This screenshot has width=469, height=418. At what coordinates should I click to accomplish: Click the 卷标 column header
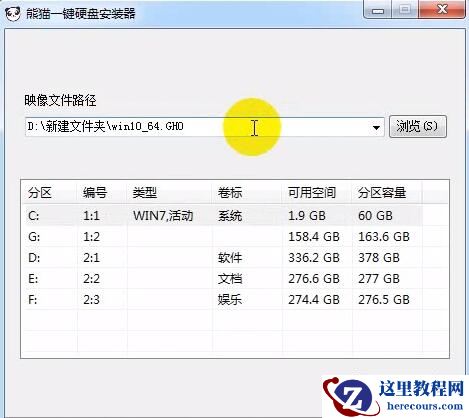coord(247,193)
